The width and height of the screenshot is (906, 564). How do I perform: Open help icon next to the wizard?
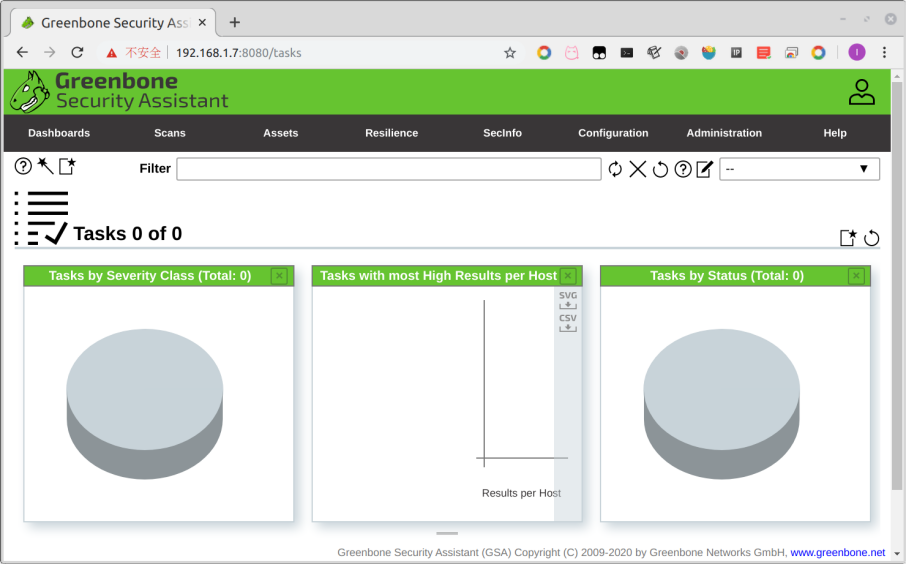(23, 166)
